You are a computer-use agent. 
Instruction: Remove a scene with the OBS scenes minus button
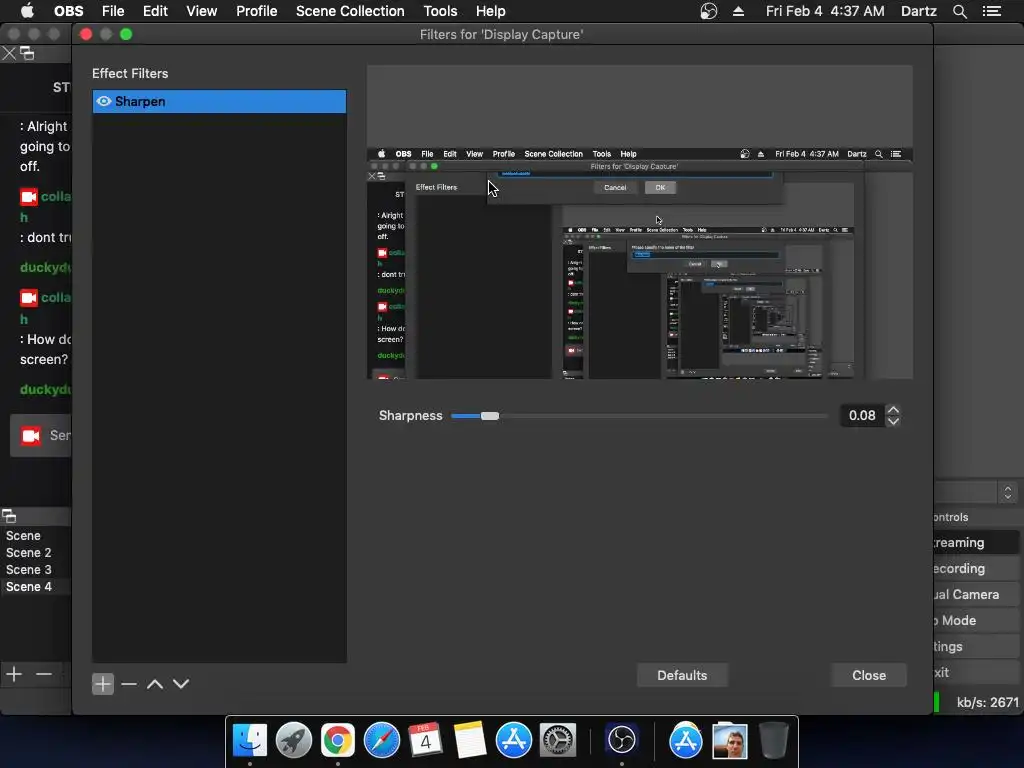[x=44, y=674]
